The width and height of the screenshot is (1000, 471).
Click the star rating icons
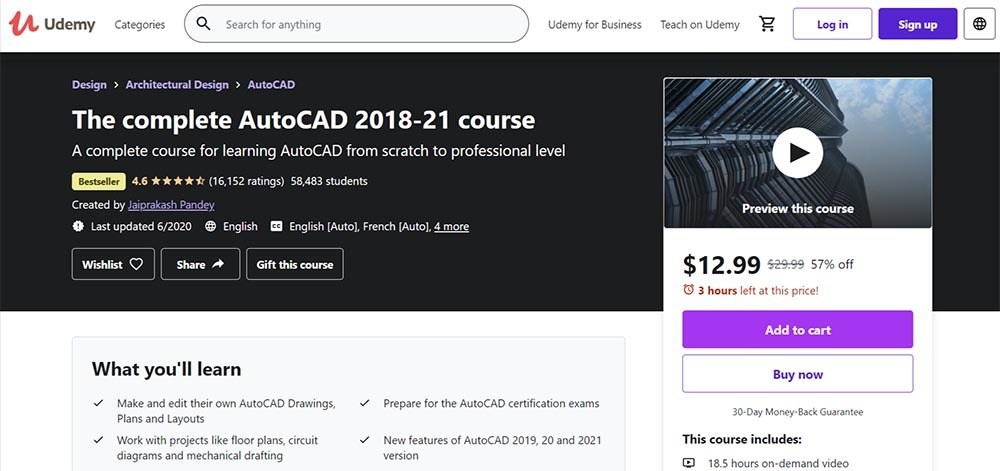point(178,181)
